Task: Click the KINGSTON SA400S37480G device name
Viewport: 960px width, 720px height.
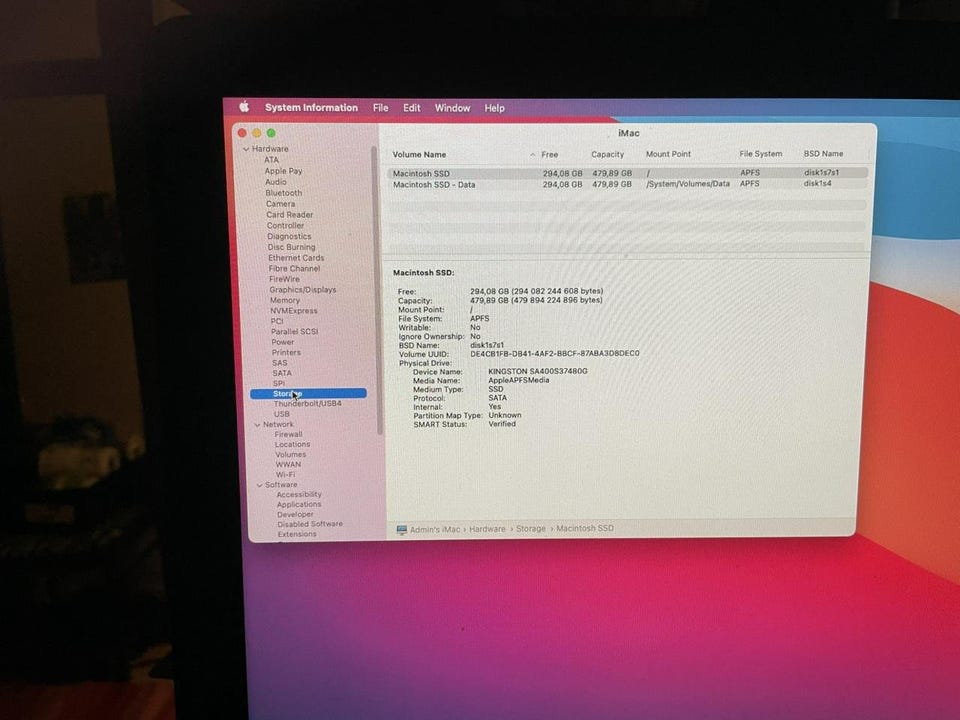Action: click(x=538, y=371)
